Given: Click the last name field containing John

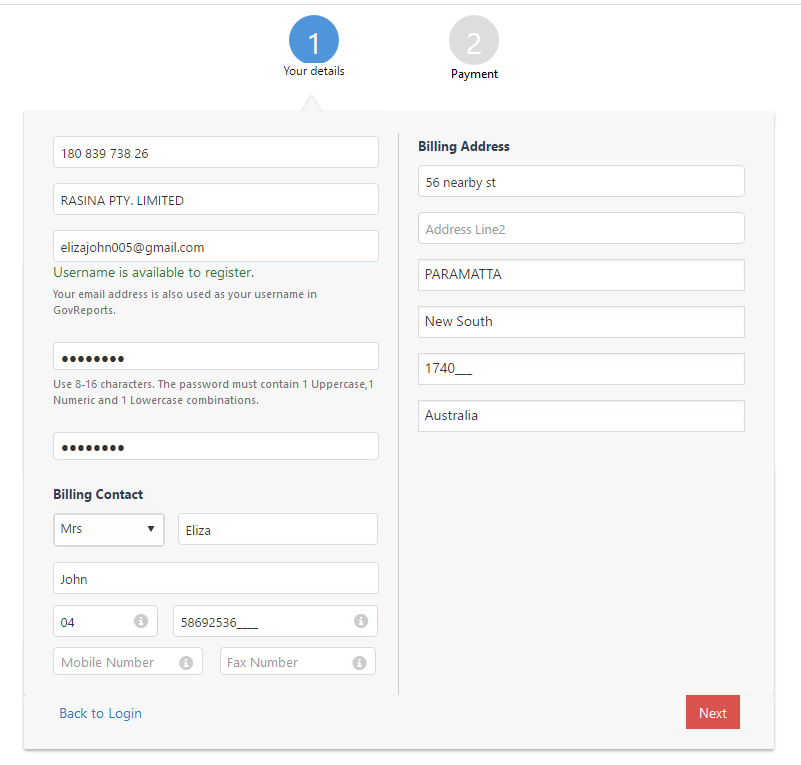Looking at the screenshot, I should [x=216, y=578].
